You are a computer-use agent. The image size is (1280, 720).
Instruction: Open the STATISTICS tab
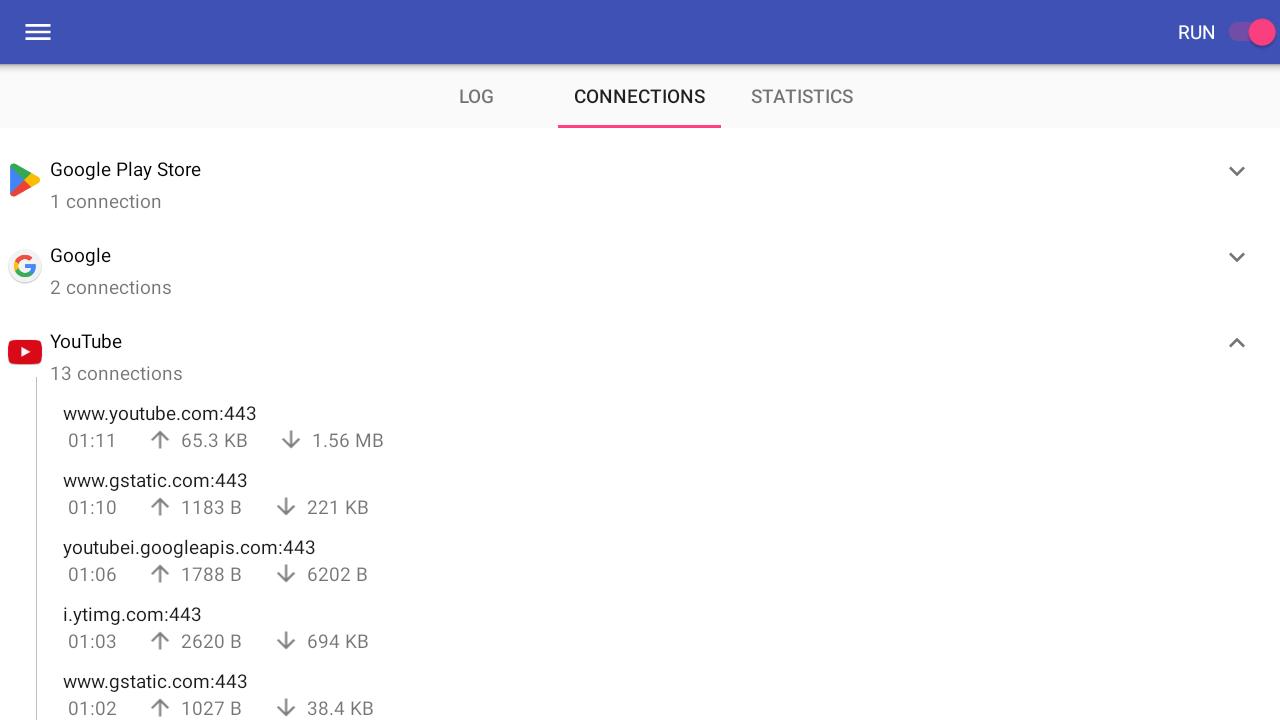[802, 97]
